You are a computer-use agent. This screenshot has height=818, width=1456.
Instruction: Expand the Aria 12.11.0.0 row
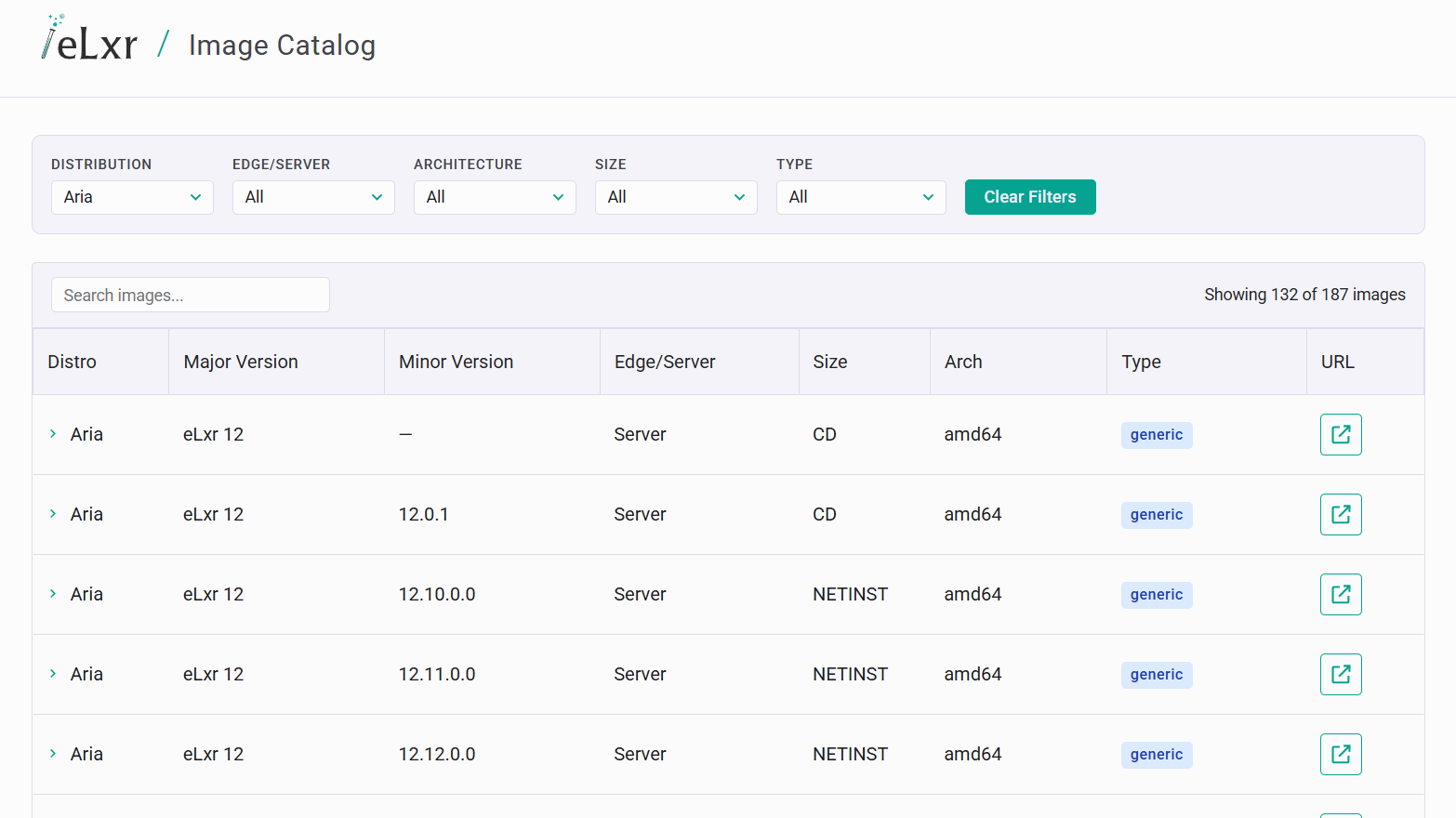tap(53, 674)
